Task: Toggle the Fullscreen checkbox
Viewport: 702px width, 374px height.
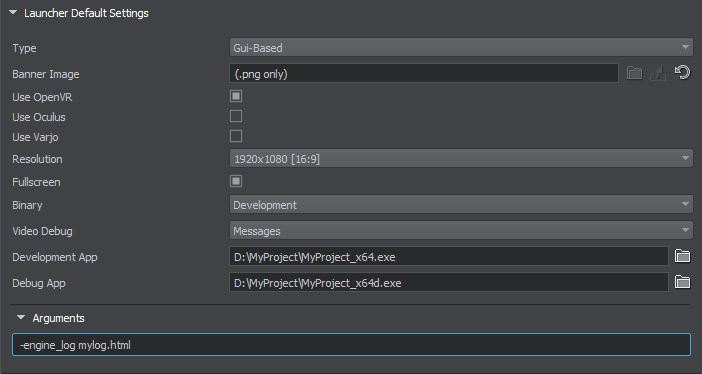Action: (x=236, y=181)
